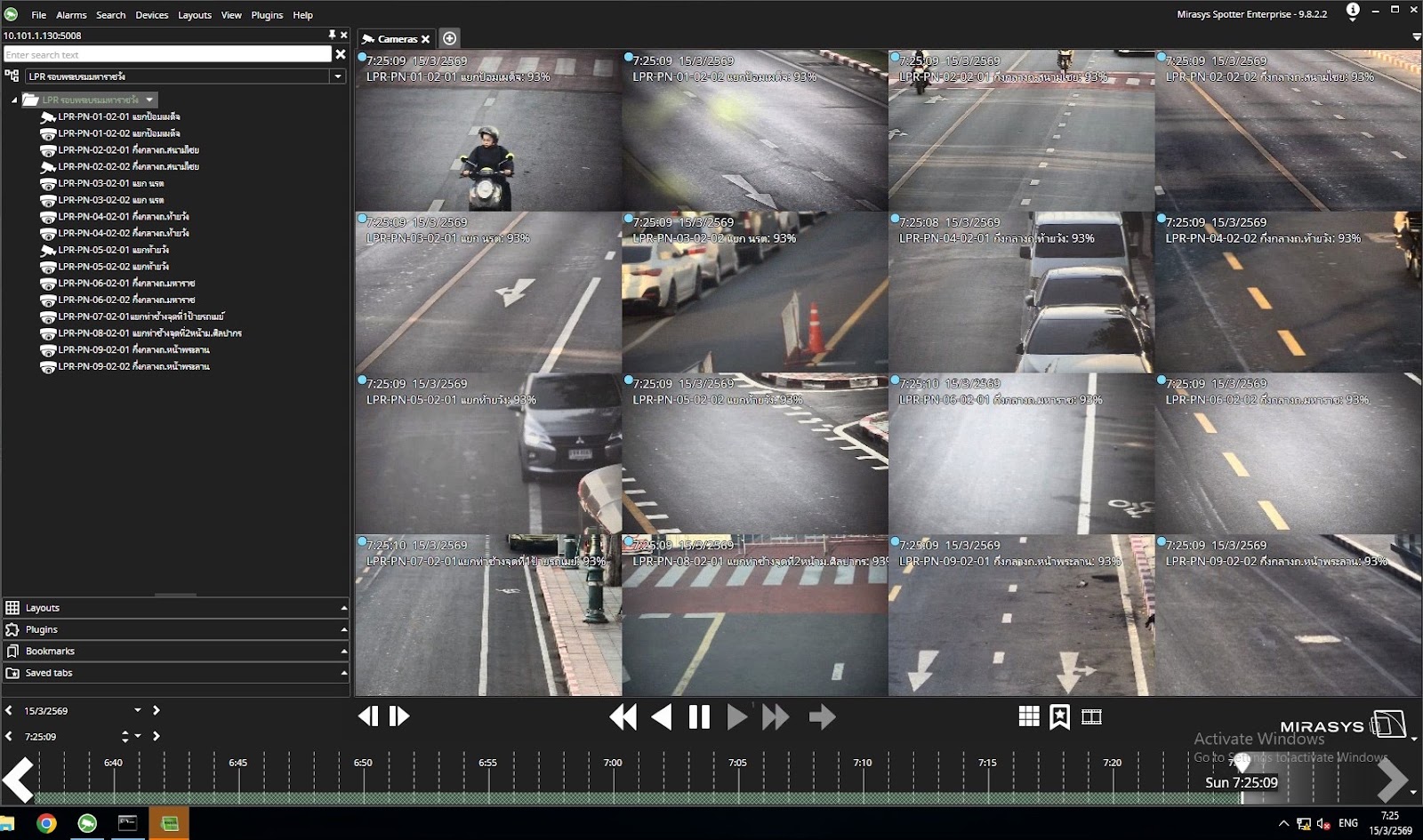Adjust time with the up/down stepper

[125, 736]
